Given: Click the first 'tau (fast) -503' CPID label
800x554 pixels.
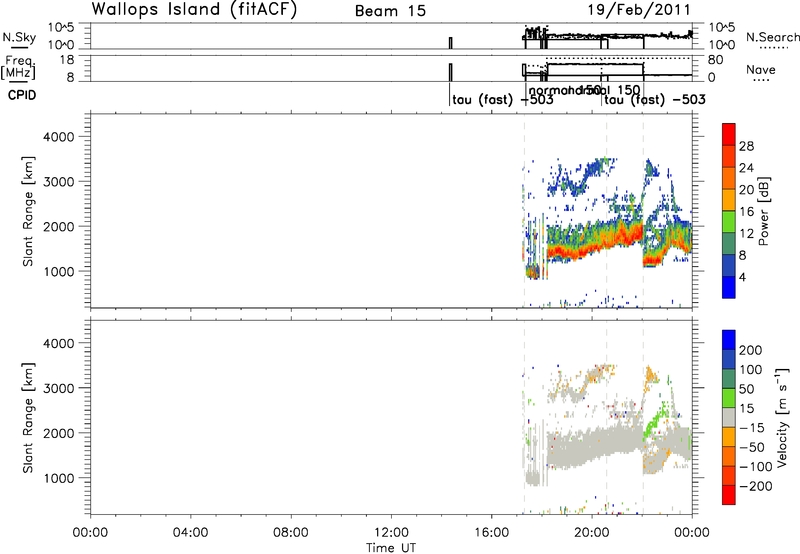Looking at the screenshot, I should pyautogui.click(x=503, y=99).
